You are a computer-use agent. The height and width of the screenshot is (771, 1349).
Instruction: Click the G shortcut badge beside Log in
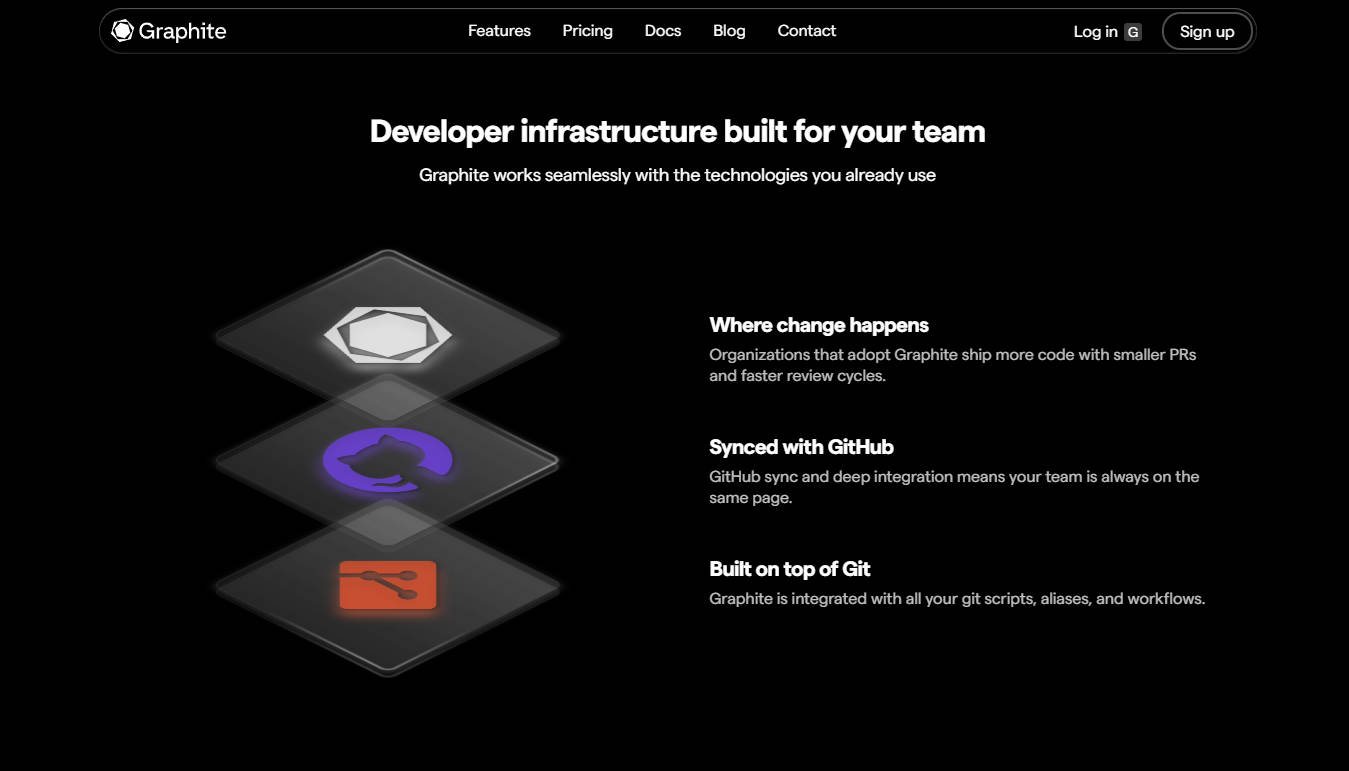1133,32
